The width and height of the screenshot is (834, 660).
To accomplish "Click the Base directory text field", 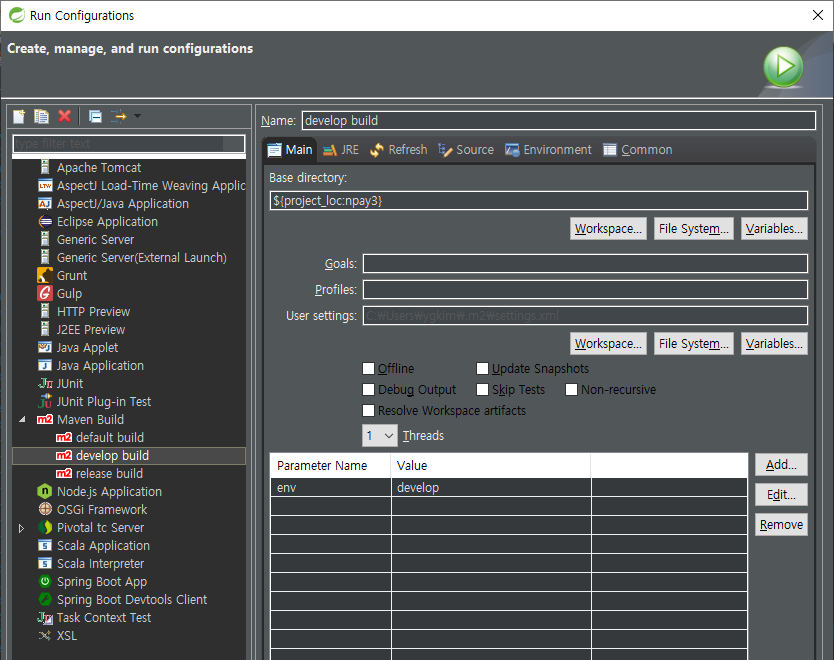I will (538, 200).
